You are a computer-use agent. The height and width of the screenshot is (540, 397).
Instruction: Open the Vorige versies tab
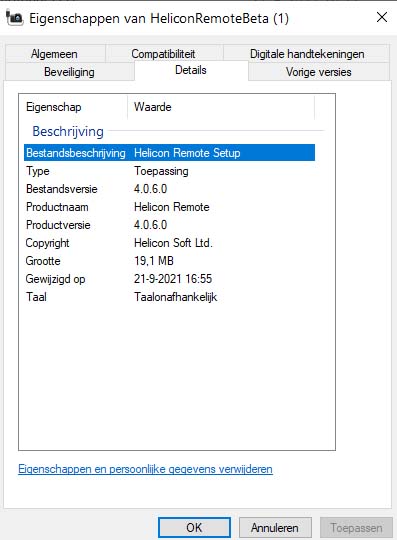[x=319, y=72]
